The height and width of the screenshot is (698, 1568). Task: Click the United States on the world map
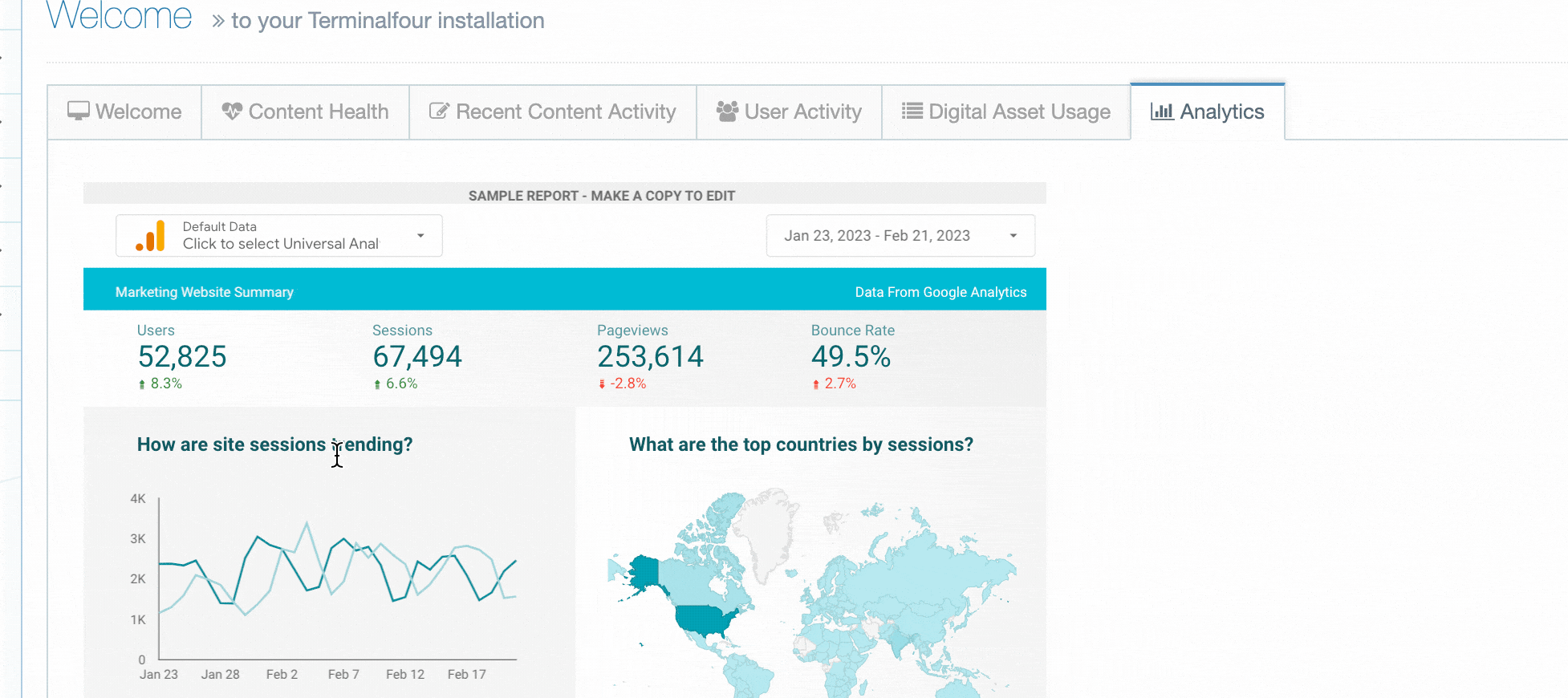pos(704,619)
